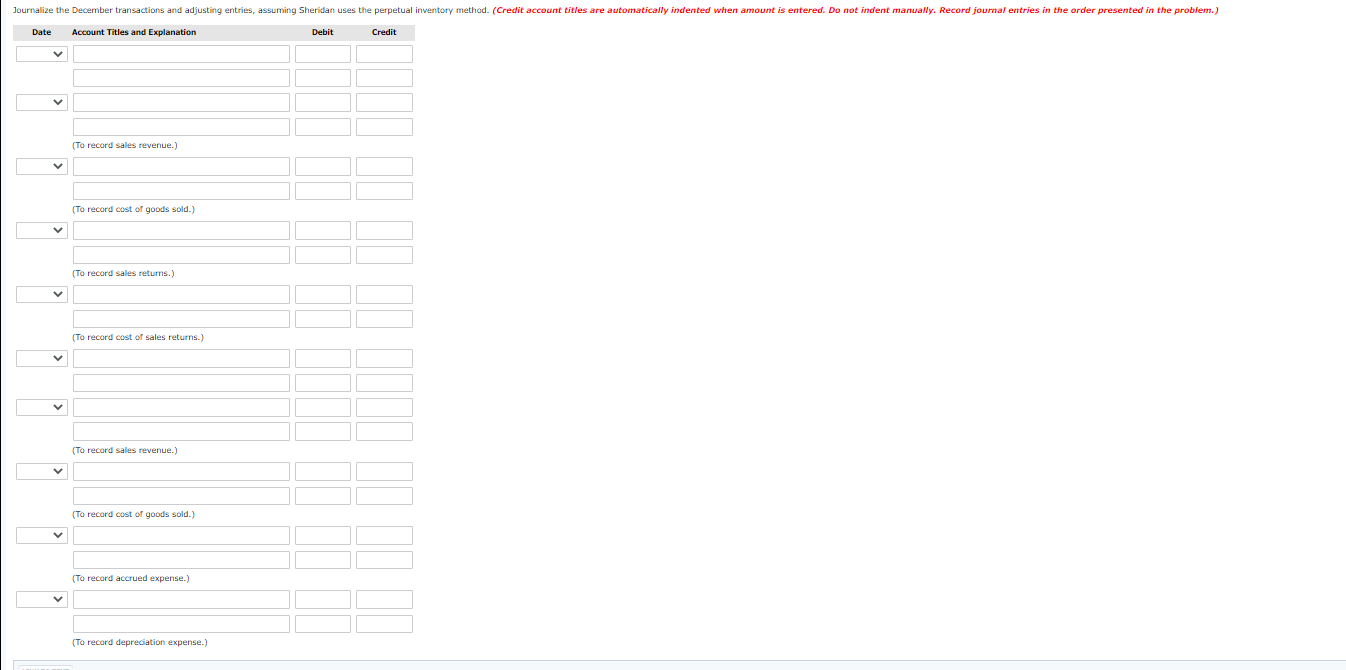Click credit field in row above 'To record depreciation expense.'
Screen dimensions: 1346x670
[385, 624]
